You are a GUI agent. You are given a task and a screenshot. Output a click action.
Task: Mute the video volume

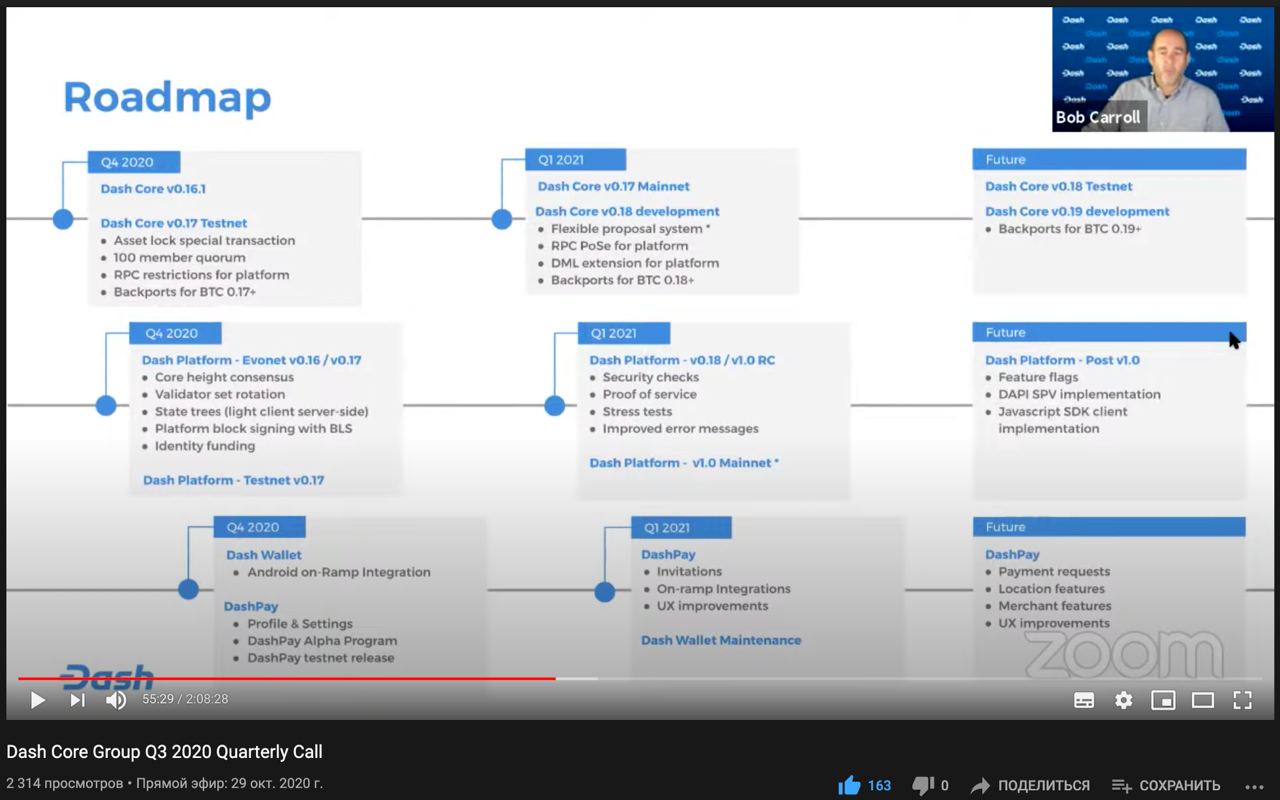[116, 700]
